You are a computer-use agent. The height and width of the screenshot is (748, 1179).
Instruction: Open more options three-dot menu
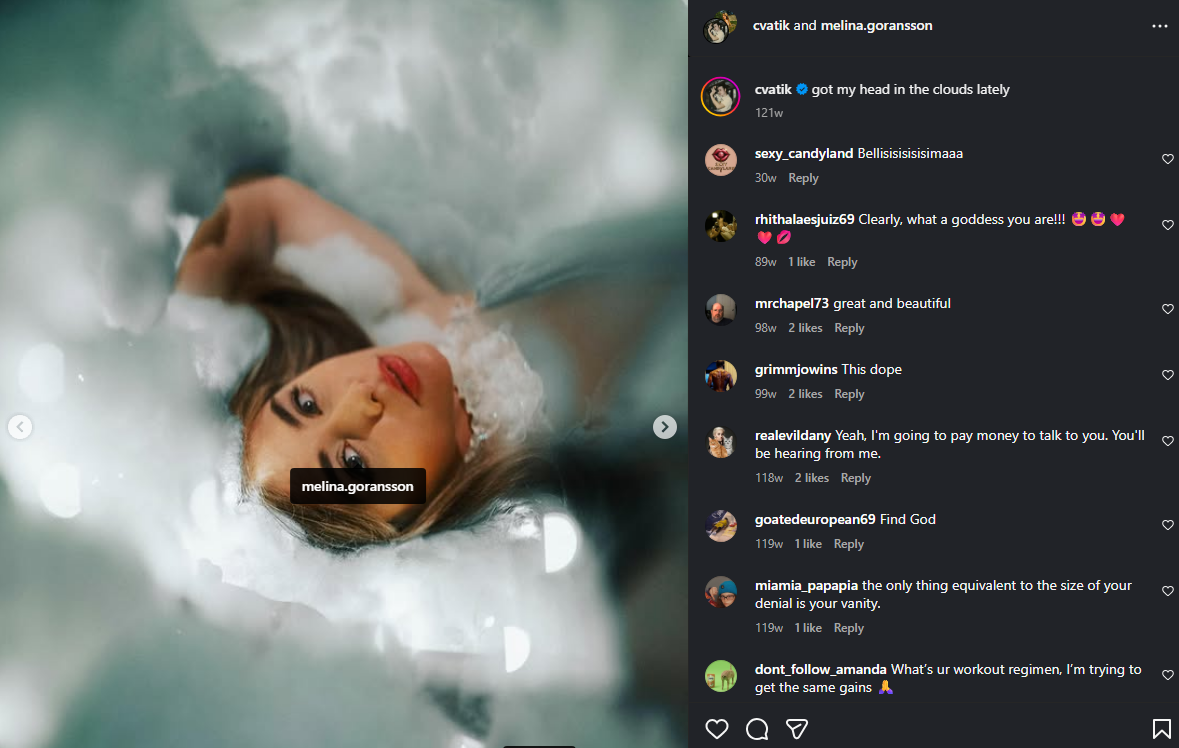(x=1159, y=26)
